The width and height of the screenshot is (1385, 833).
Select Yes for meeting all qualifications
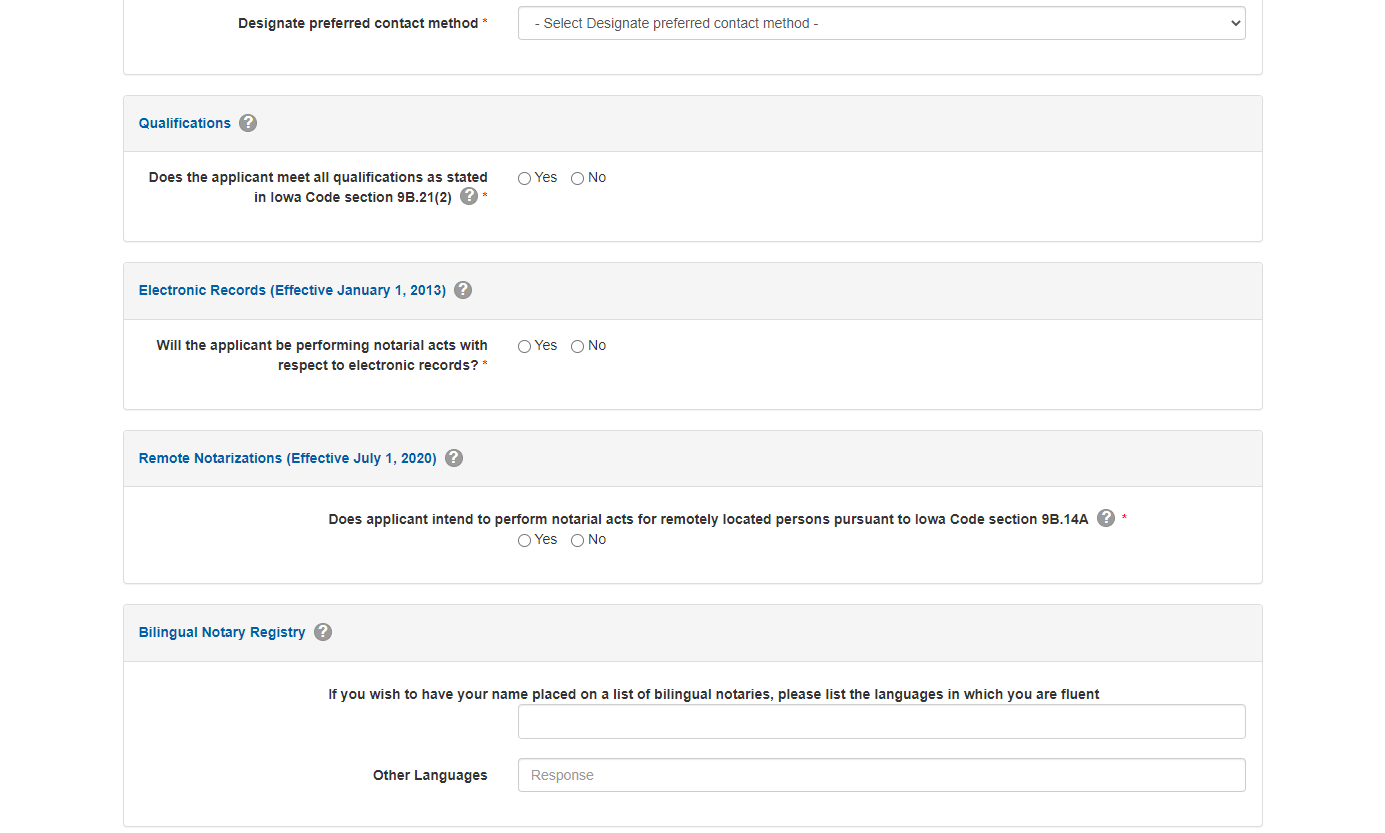pos(525,178)
